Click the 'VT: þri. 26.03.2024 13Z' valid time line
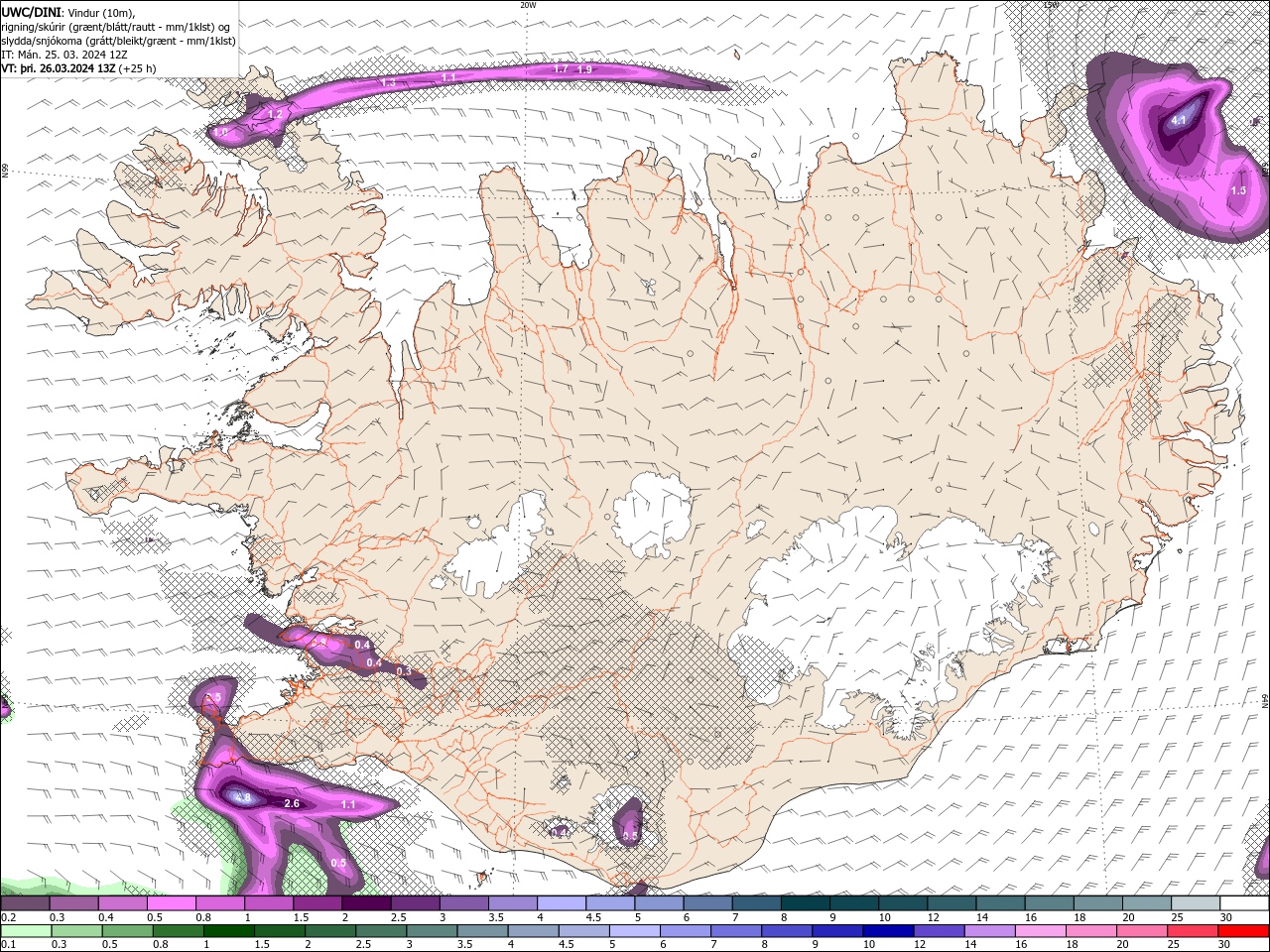Viewport: 1270px width, 952px height. pos(59,68)
